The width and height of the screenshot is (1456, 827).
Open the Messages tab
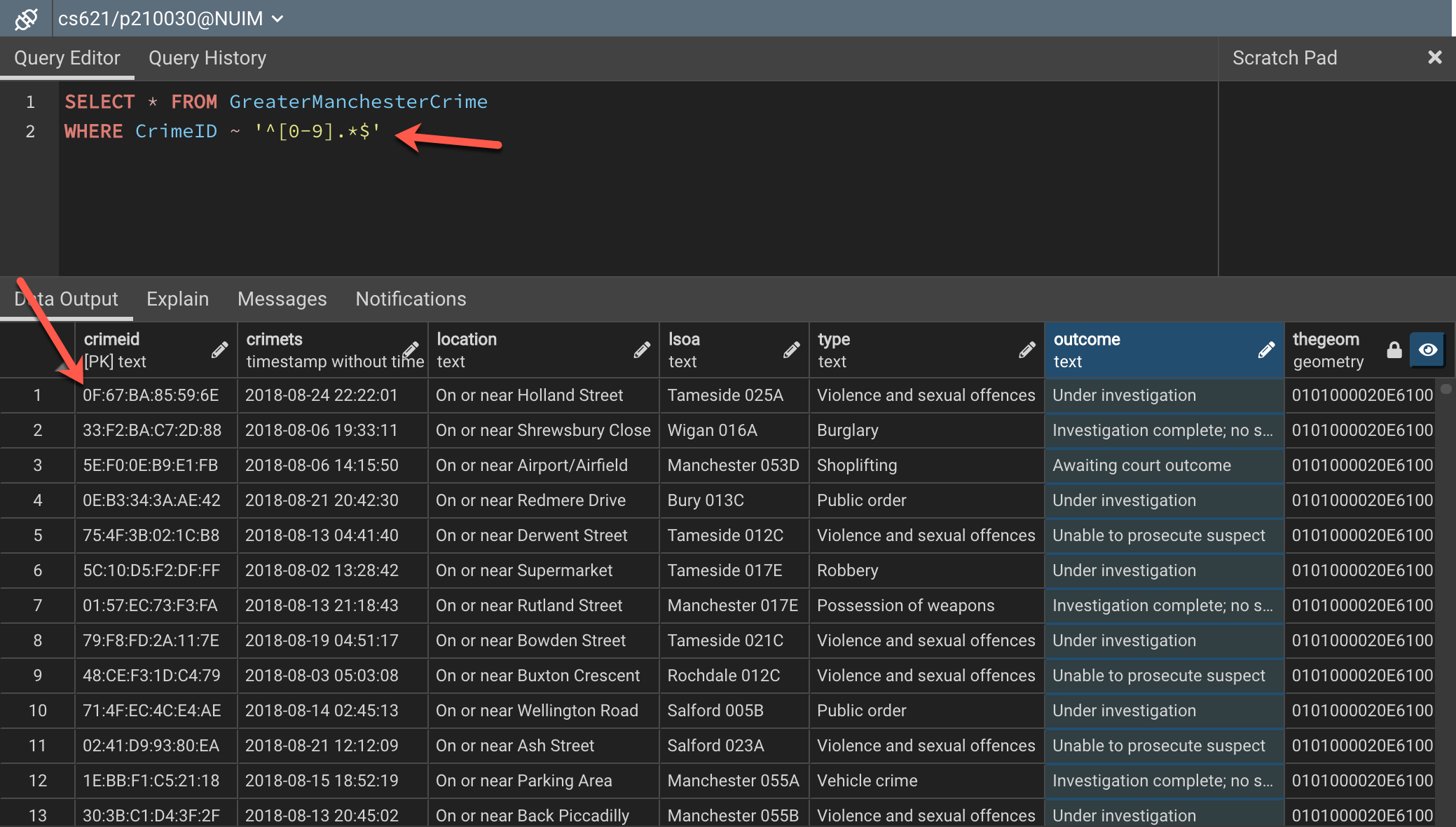tap(282, 299)
